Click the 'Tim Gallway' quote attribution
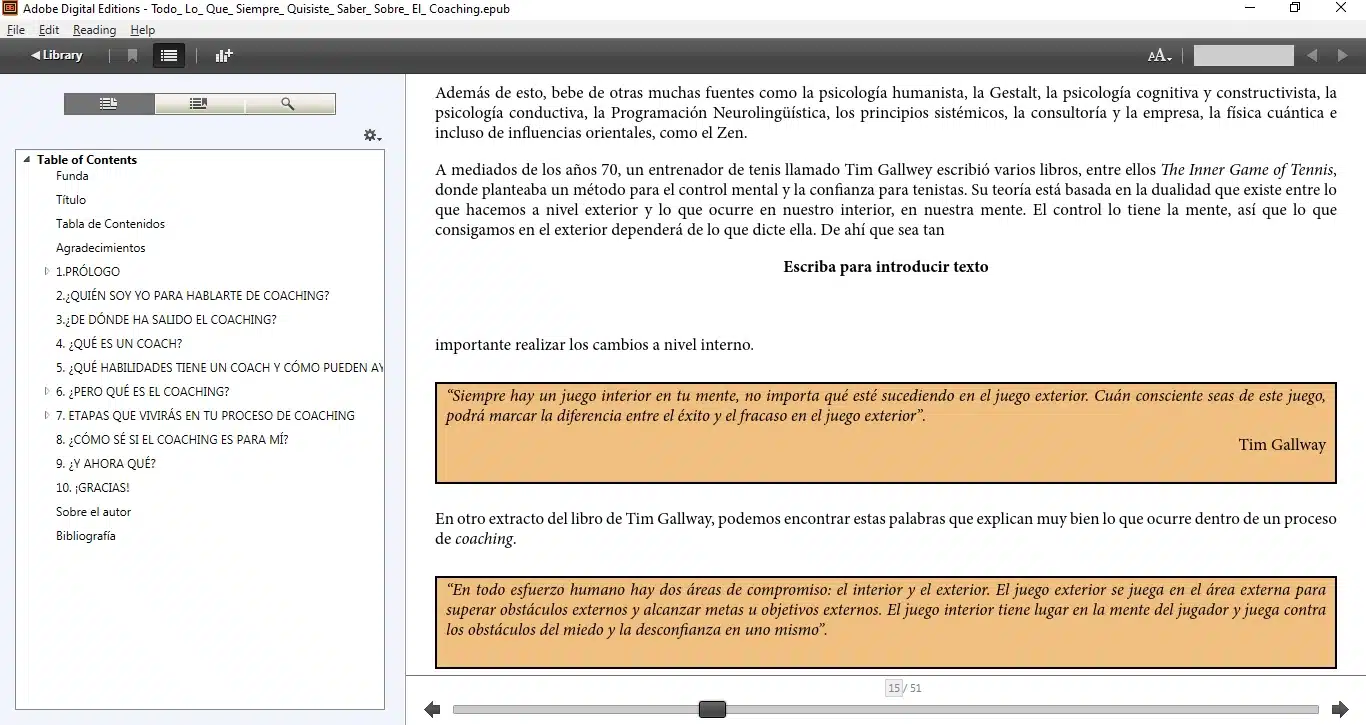 pos(1282,445)
